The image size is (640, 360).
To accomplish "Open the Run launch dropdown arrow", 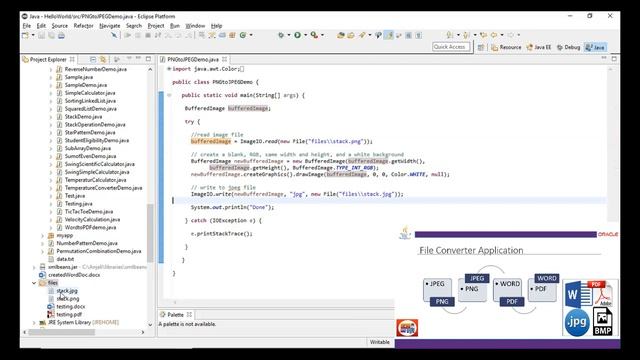I will click(x=305, y=35).
